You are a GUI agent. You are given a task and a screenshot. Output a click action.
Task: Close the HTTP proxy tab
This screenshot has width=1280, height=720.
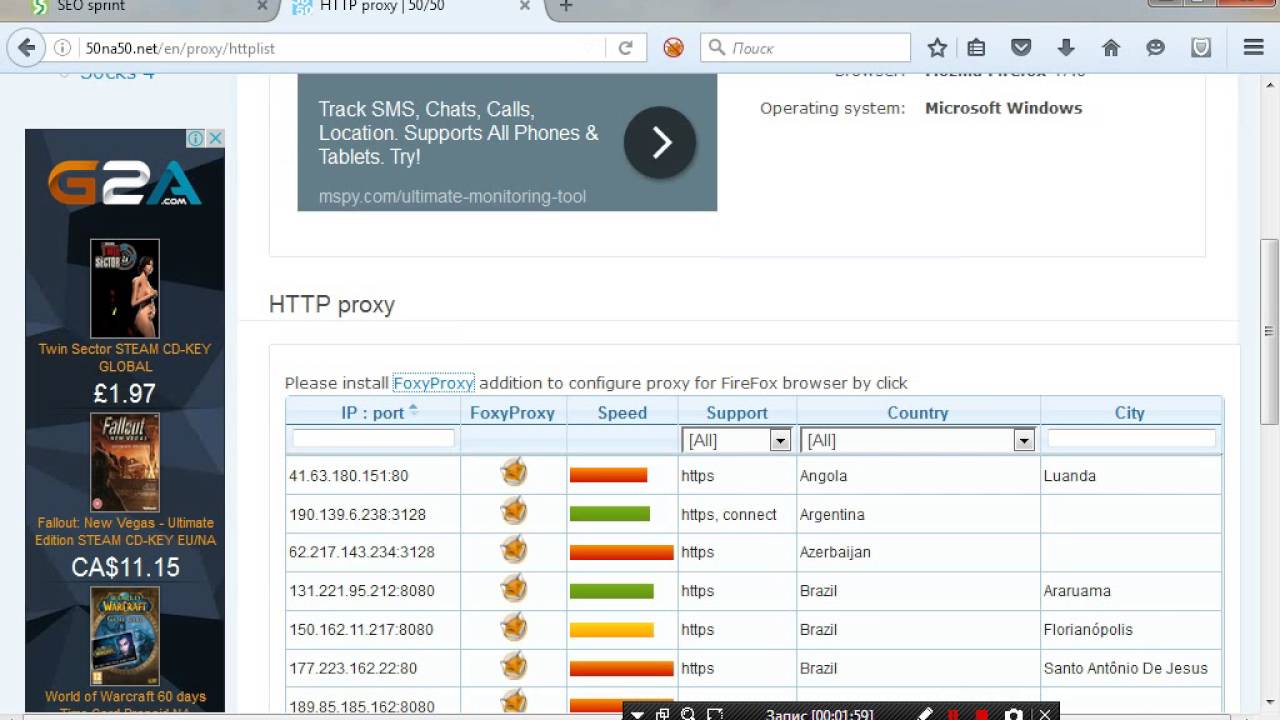click(524, 6)
